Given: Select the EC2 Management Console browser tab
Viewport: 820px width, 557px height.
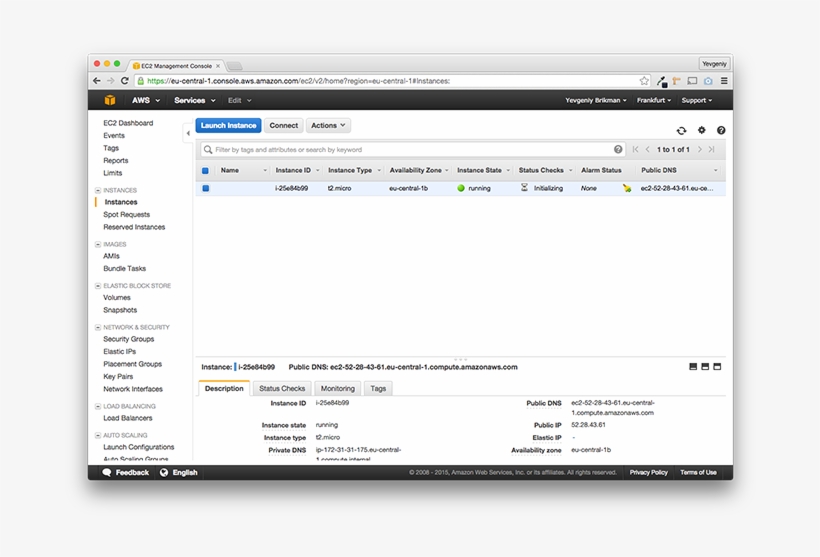Looking at the screenshot, I should [x=176, y=66].
